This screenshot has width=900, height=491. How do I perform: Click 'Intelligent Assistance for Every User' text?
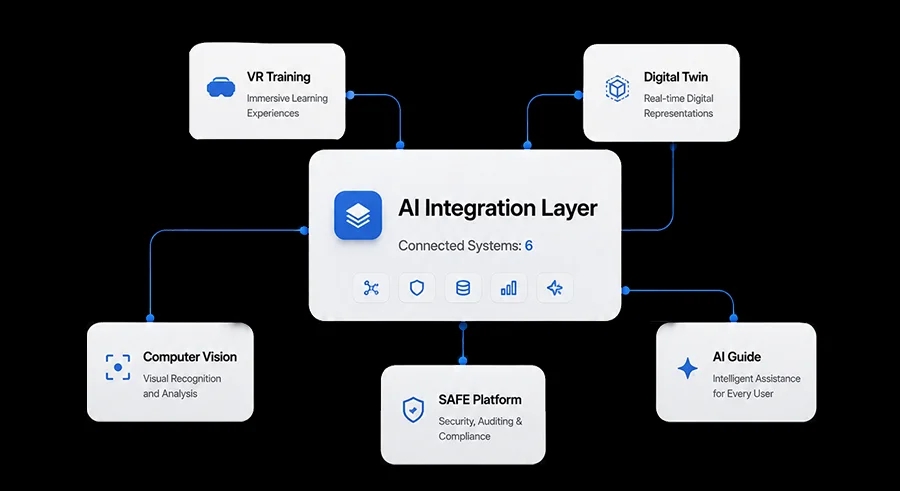click(757, 386)
